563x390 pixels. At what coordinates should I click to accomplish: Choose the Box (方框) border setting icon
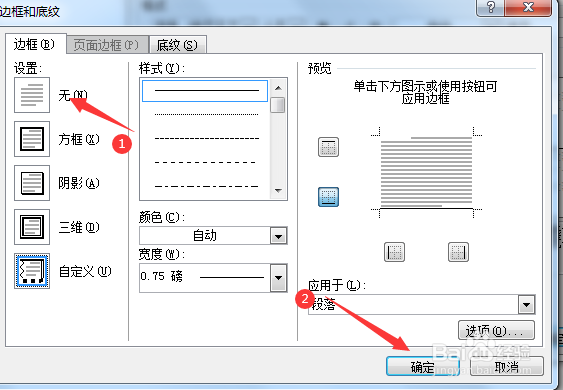click(32, 139)
